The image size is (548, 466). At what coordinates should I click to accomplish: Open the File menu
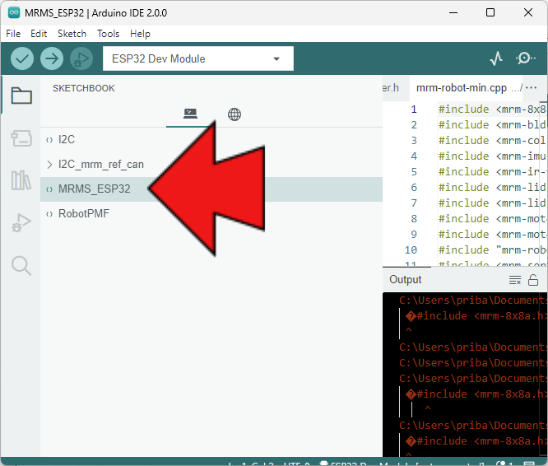[x=13, y=34]
